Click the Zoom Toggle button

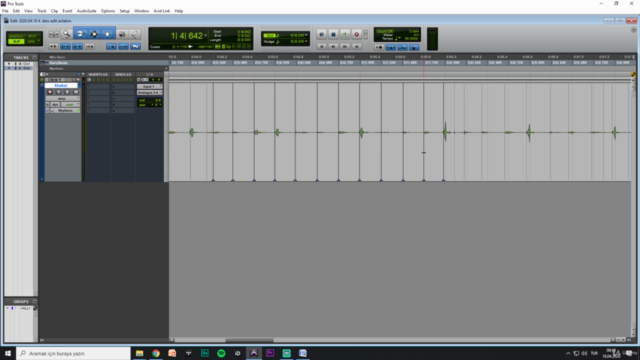53,34
